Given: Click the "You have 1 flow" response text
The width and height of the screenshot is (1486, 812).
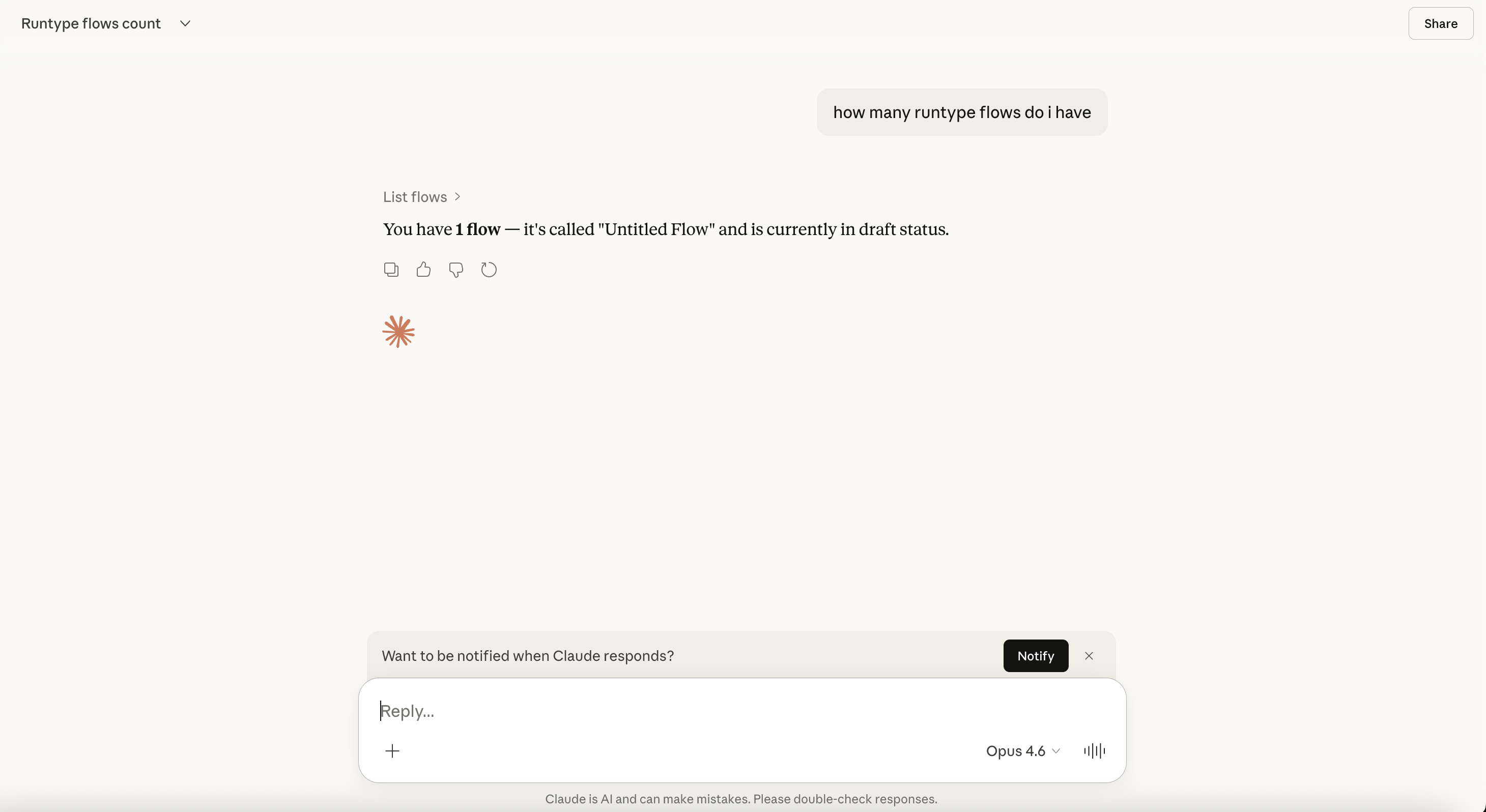Looking at the screenshot, I should (666, 229).
